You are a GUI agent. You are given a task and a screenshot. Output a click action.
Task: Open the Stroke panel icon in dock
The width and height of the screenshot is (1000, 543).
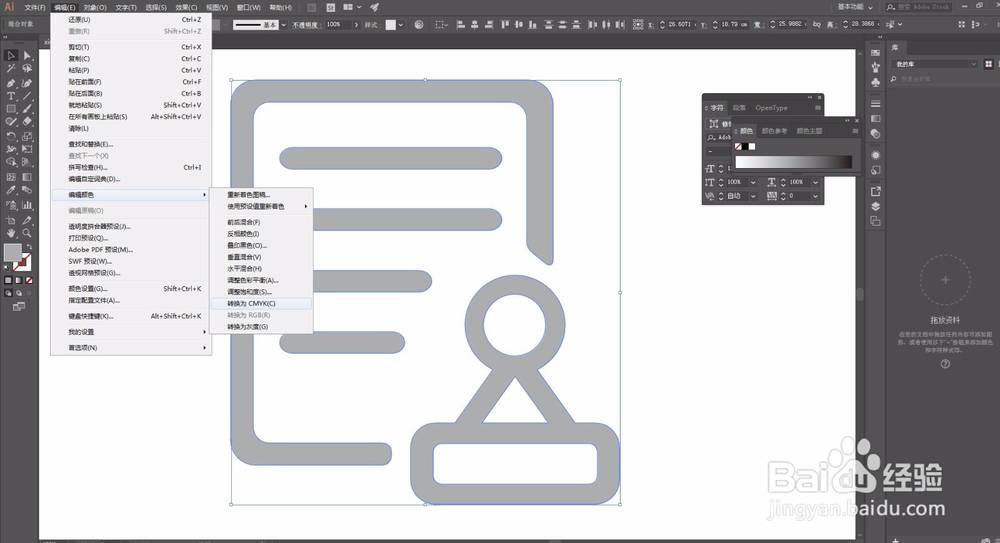coord(876,104)
